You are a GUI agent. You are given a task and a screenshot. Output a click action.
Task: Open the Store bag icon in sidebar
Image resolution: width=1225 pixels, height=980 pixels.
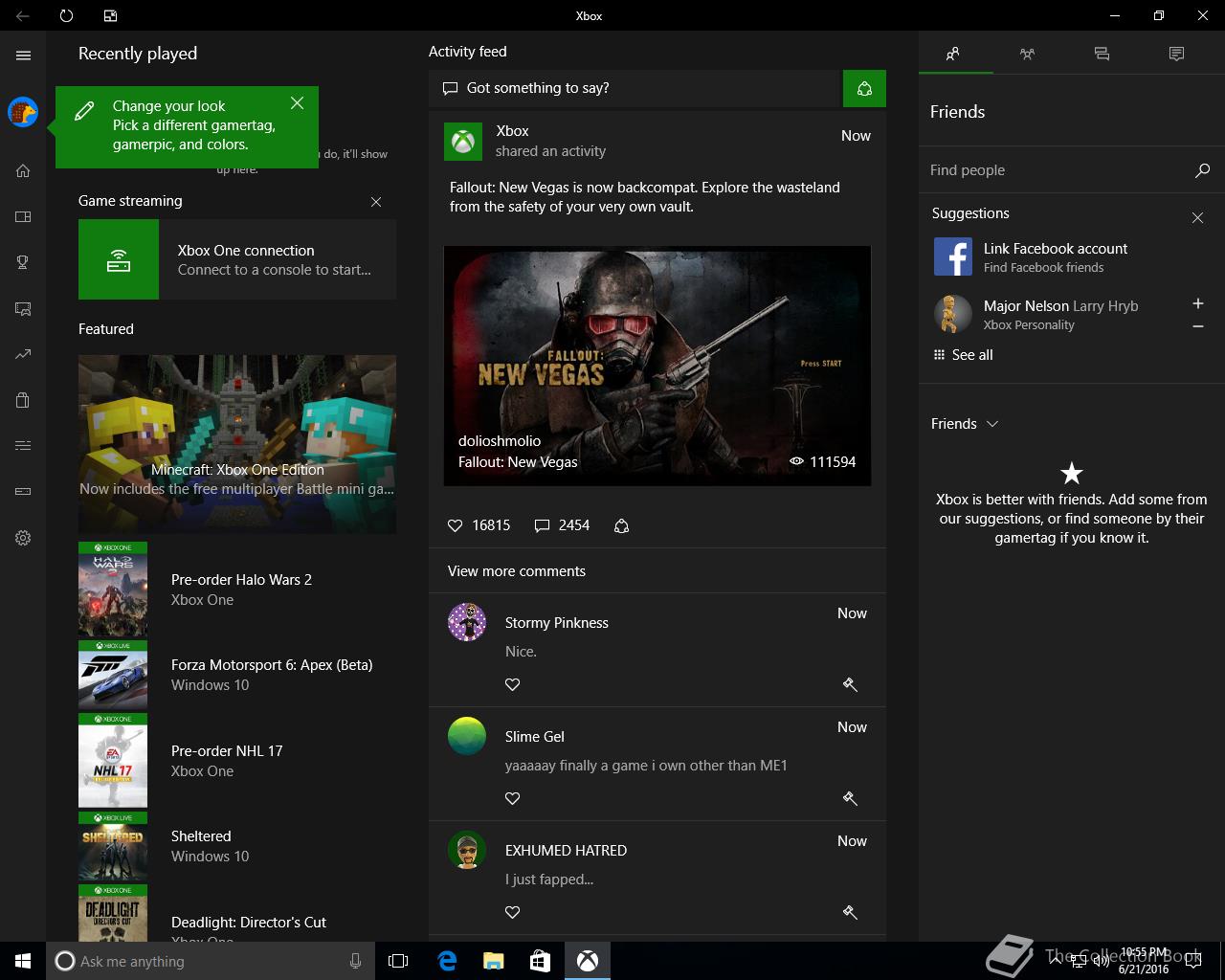tap(23, 400)
